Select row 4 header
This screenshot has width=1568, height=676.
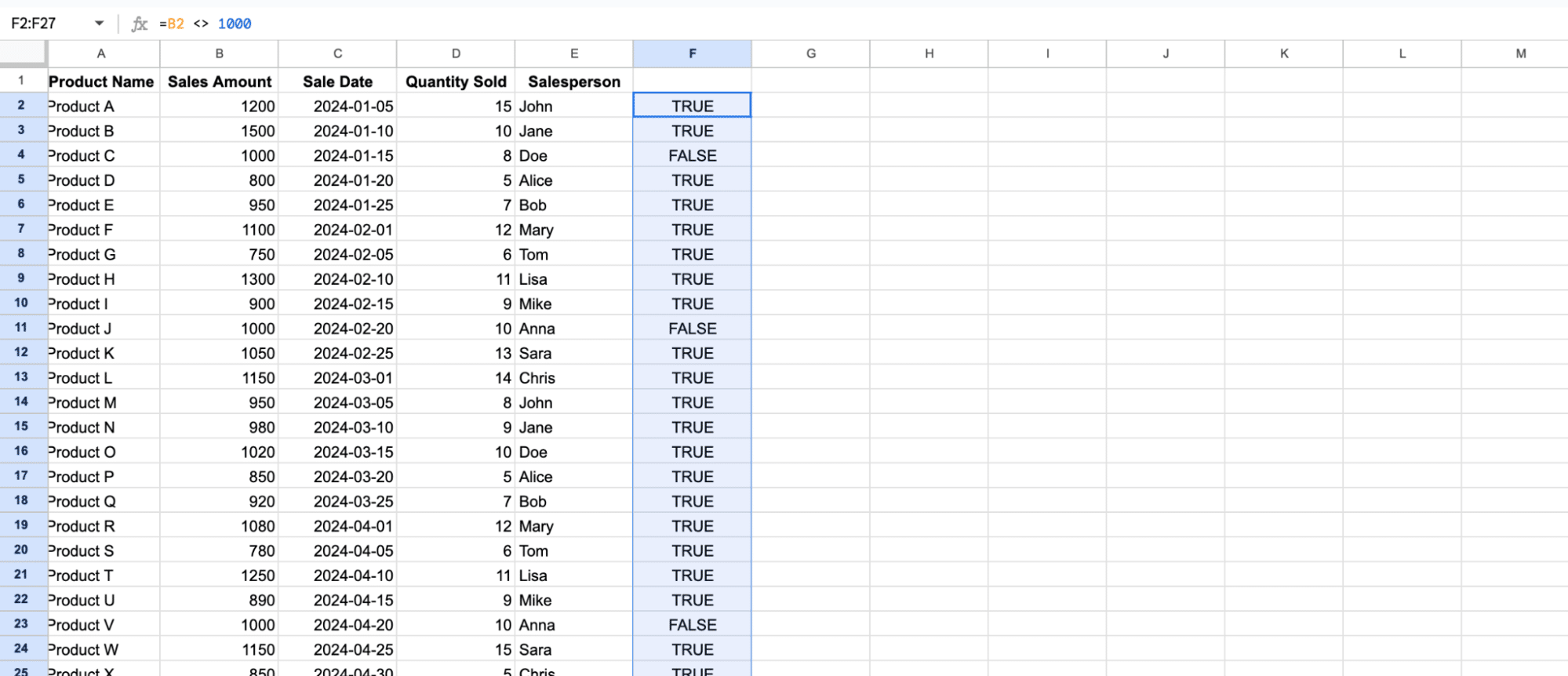point(22,154)
